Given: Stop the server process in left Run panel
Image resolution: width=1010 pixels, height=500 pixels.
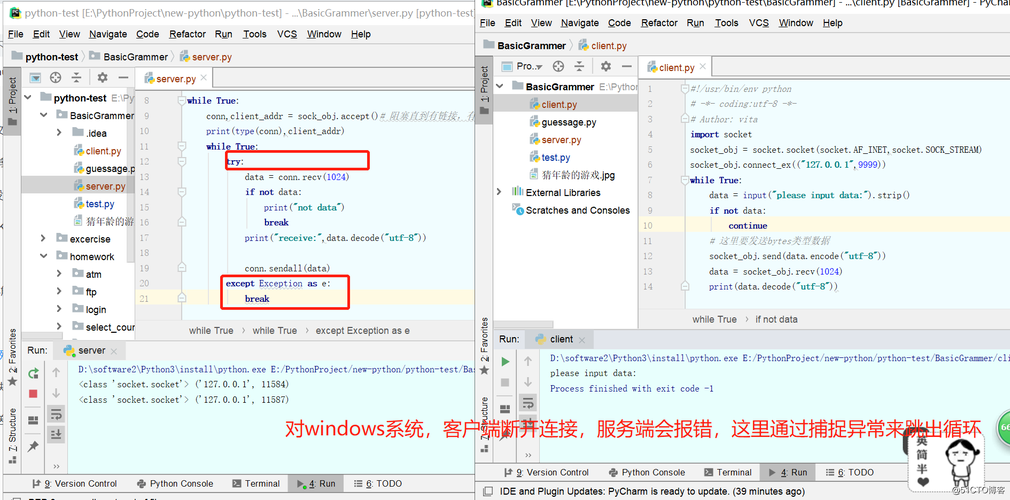Looking at the screenshot, I should click(33, 393).
